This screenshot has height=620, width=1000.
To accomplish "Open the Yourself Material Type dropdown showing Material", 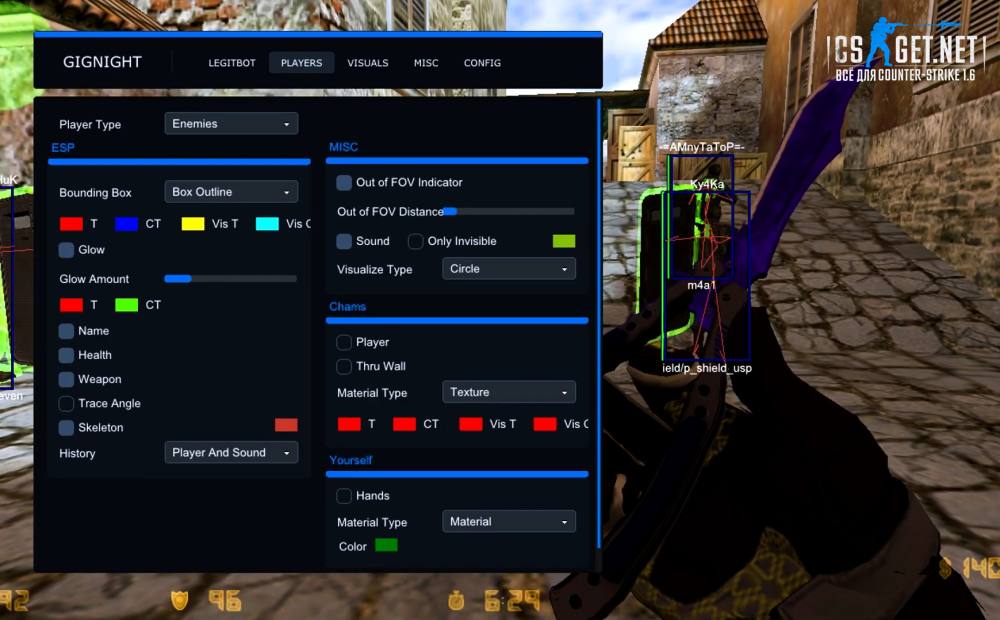I will [509, 522].
